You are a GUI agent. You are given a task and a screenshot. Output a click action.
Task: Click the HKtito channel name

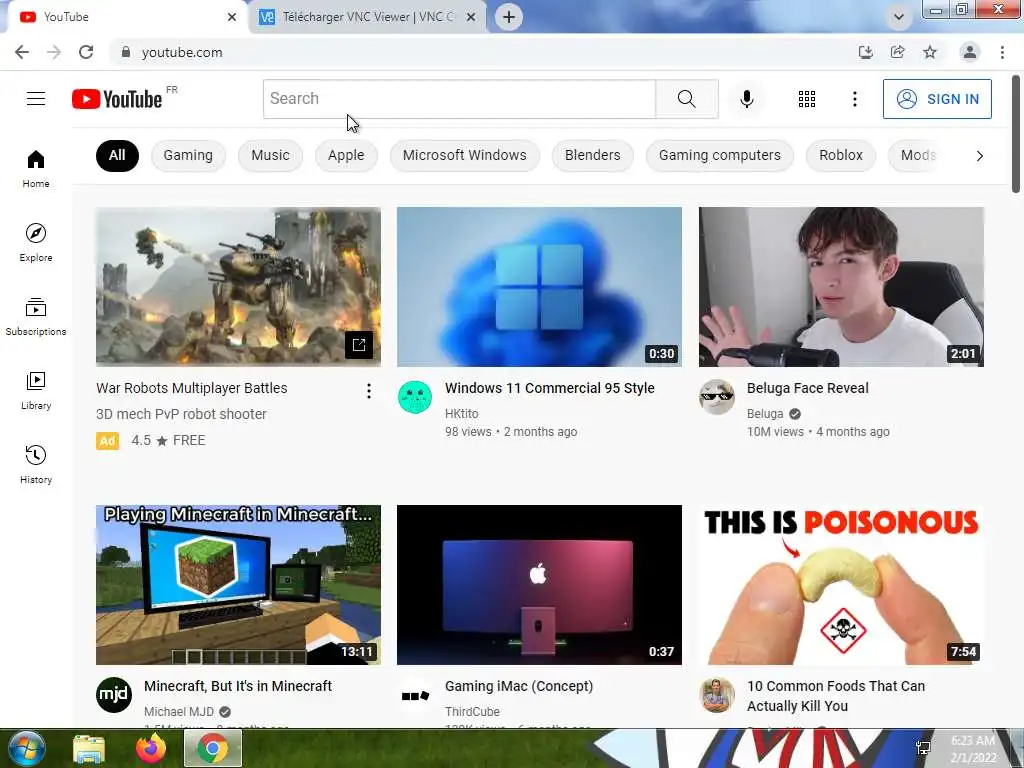coord(462,413)
